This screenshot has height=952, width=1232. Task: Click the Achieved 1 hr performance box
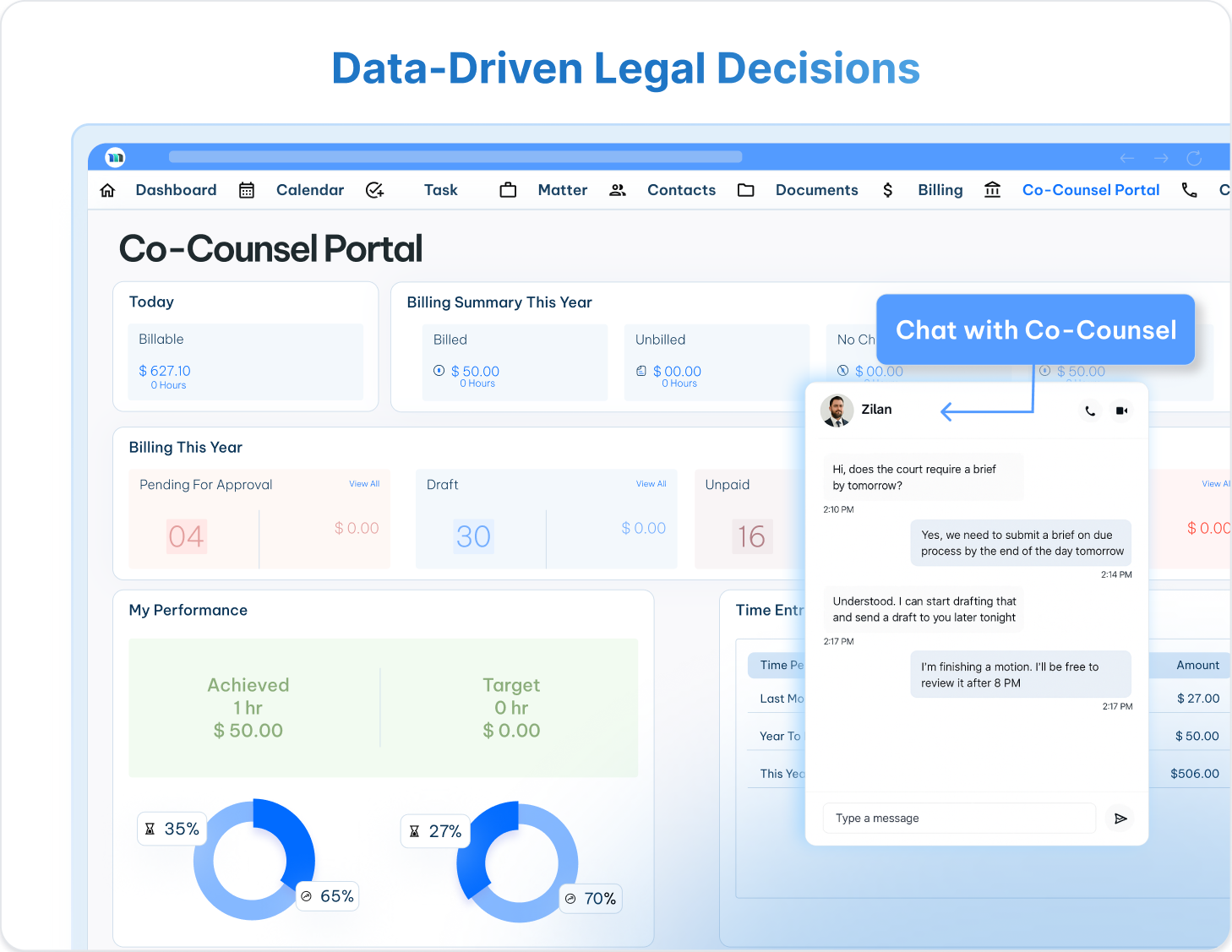point(248,708)
